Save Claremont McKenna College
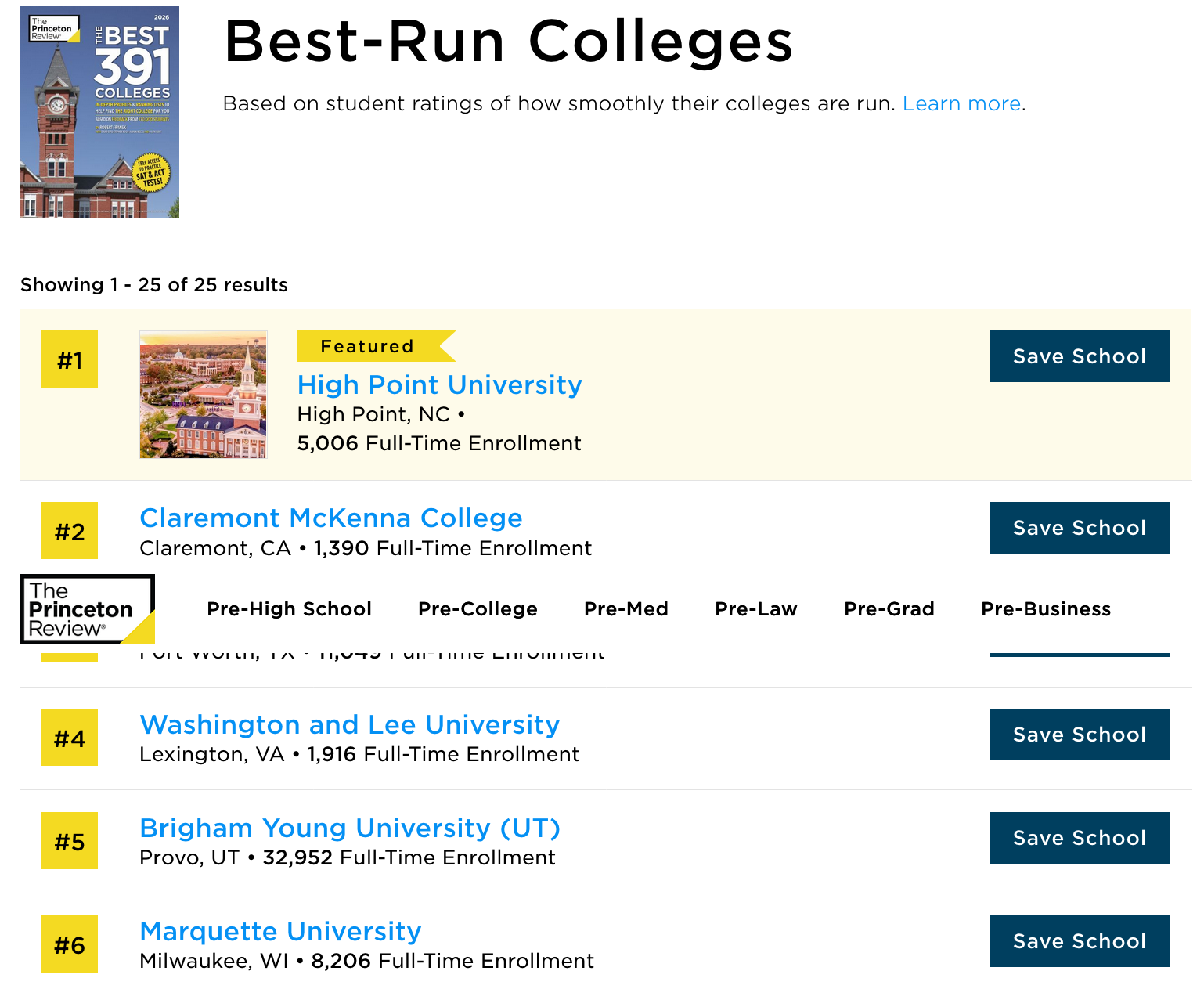 [x=1079, y=528]
